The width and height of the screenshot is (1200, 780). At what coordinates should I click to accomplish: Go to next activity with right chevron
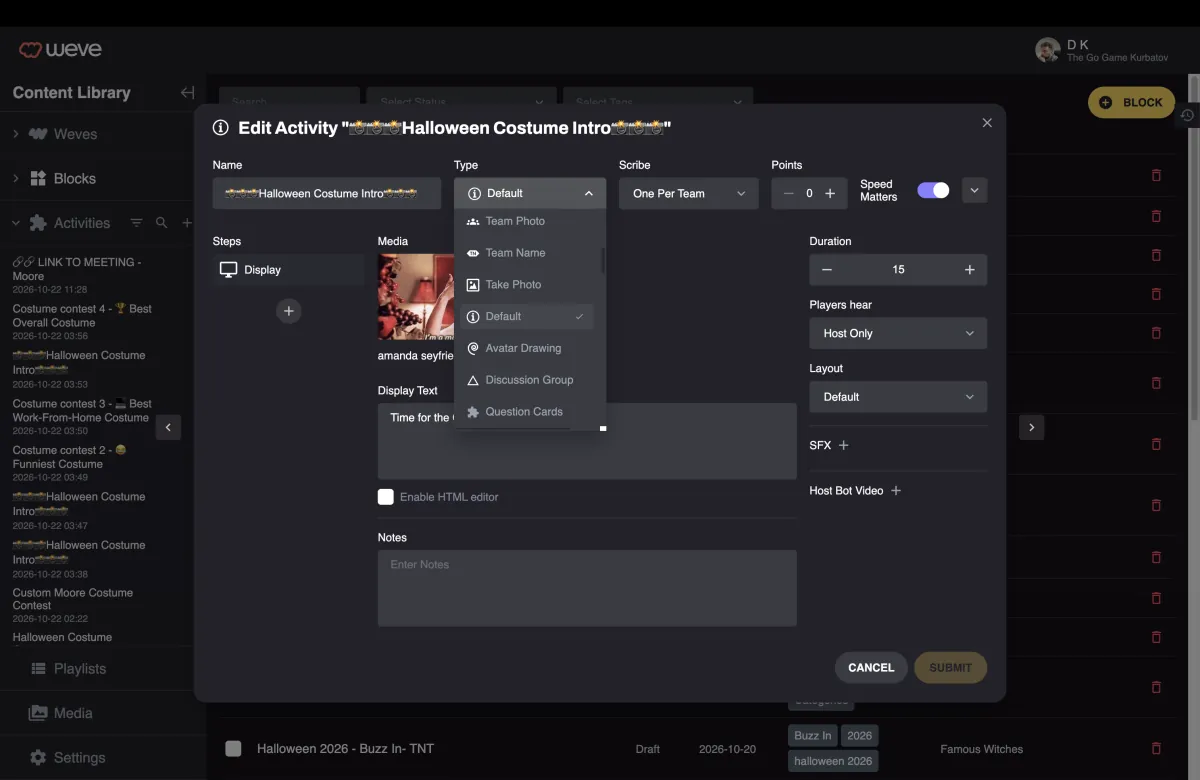tap(1032, 427)
